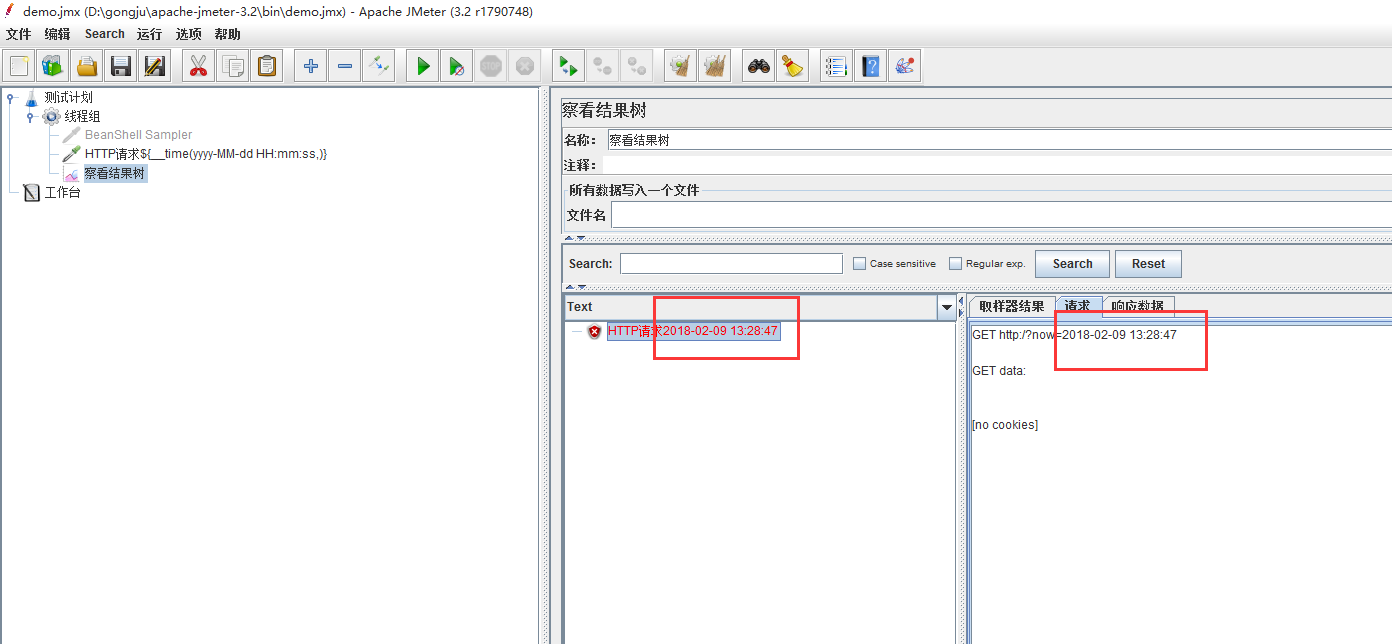Start the test with the green play icon
This screenshot has height=644, width=1392.
[423, 66]
